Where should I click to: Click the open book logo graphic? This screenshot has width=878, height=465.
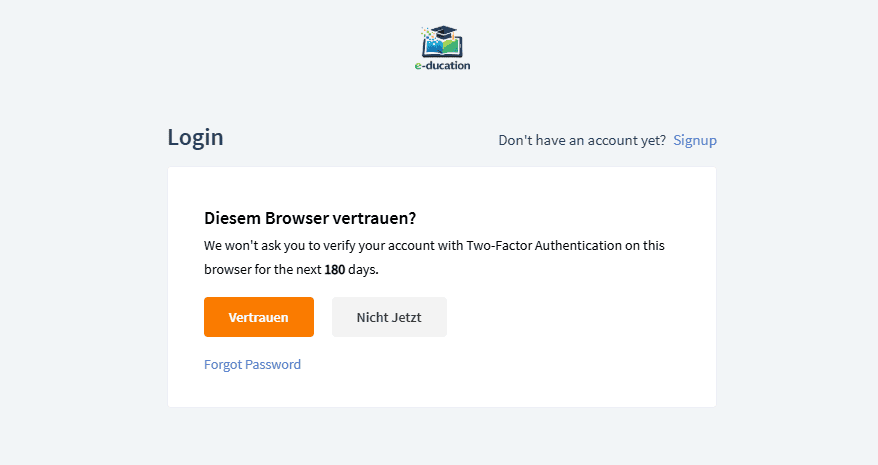click(442, 46)
